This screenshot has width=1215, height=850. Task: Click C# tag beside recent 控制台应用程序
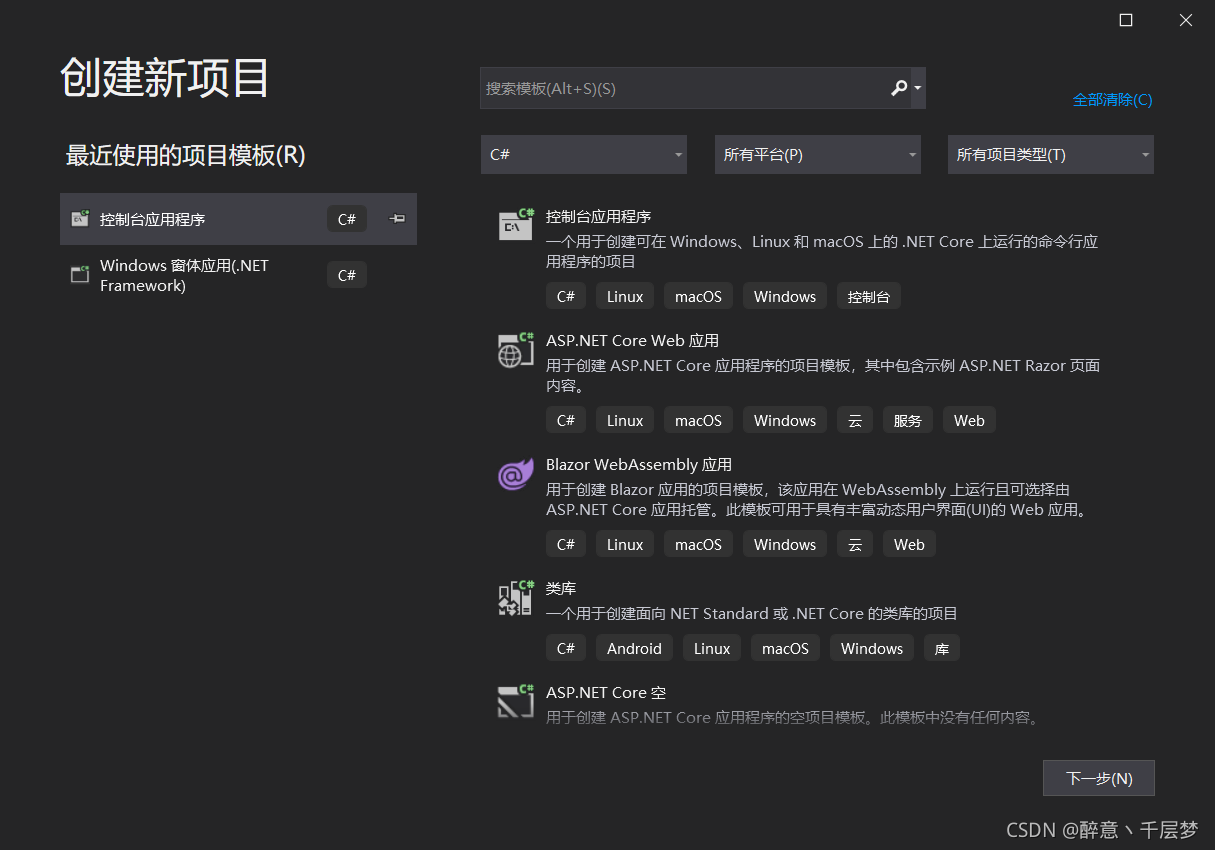(347, 219)
